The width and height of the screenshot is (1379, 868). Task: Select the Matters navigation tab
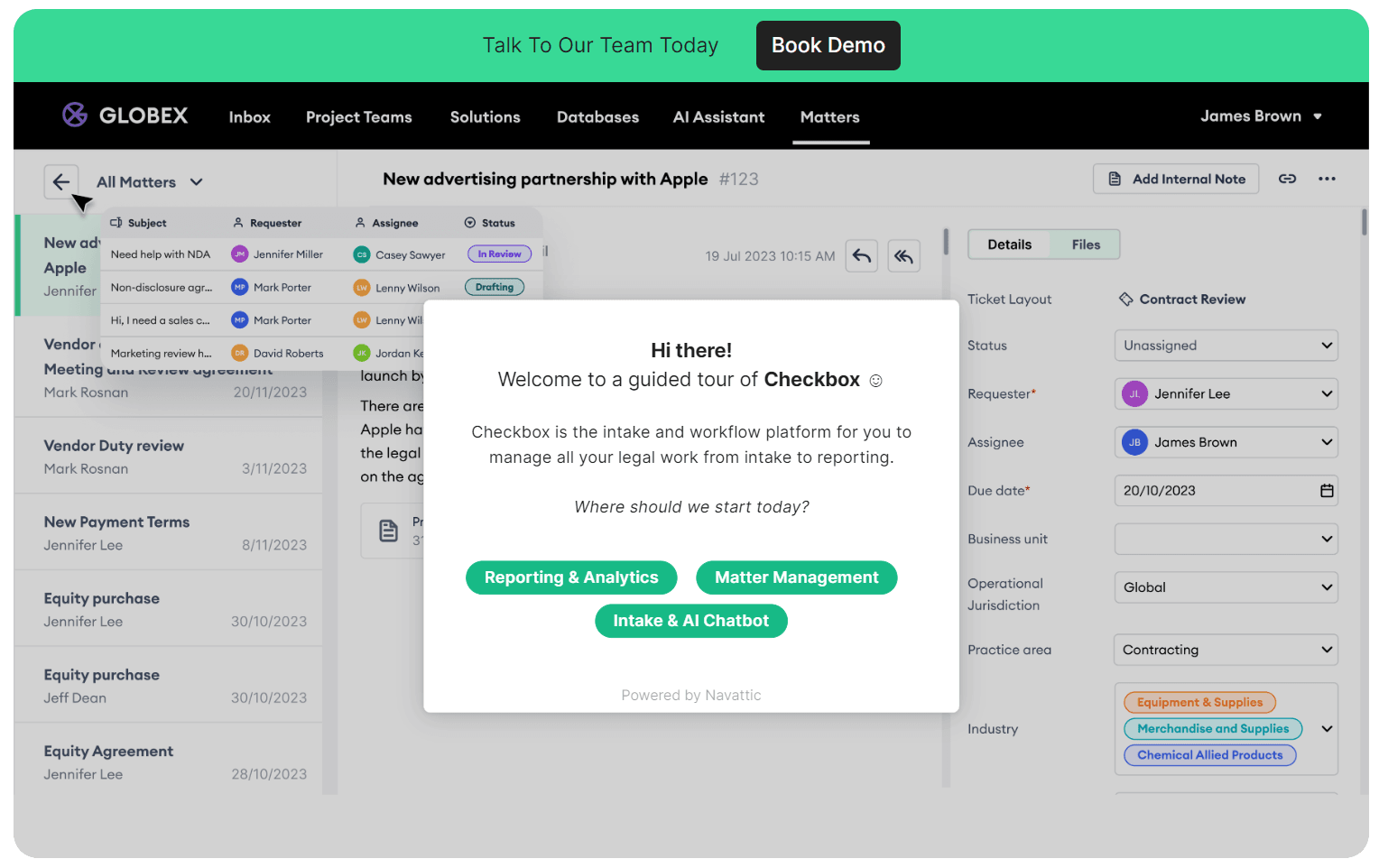click(x=830, y=117)
